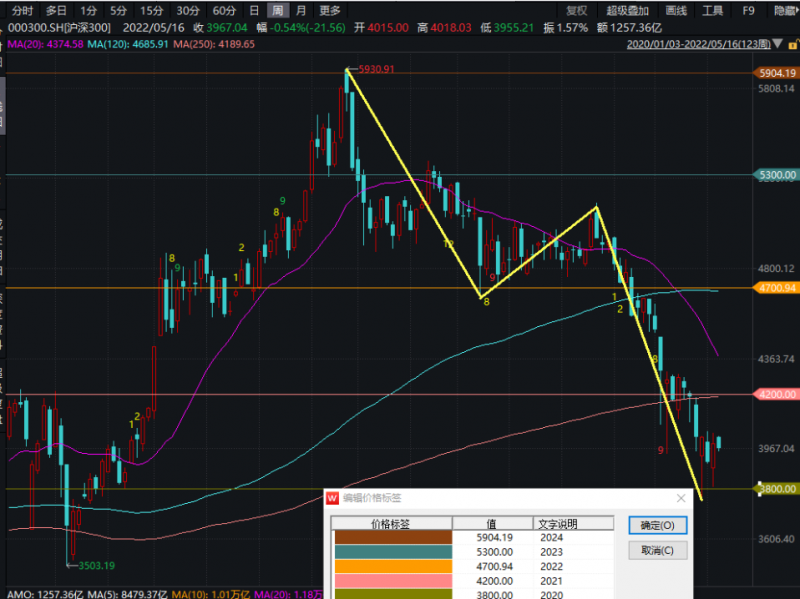Viewport: 800px width, 599px height.
Task: Edit the 5300.00 value cell
Action: click(488, 551)
